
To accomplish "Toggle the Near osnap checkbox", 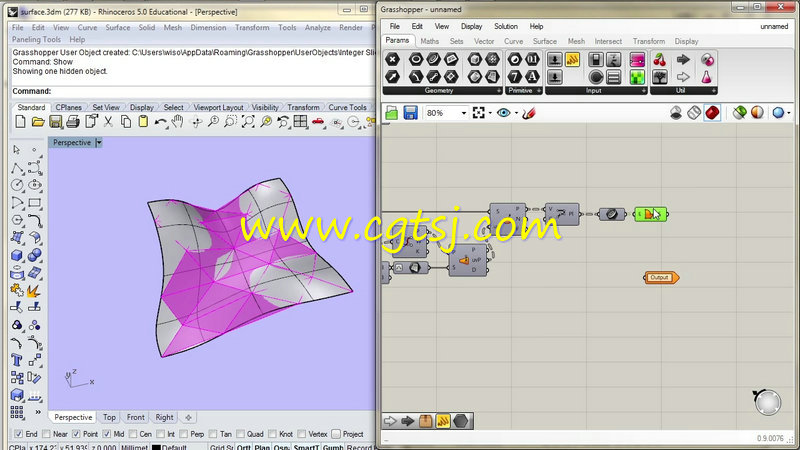I will (46, 434).
